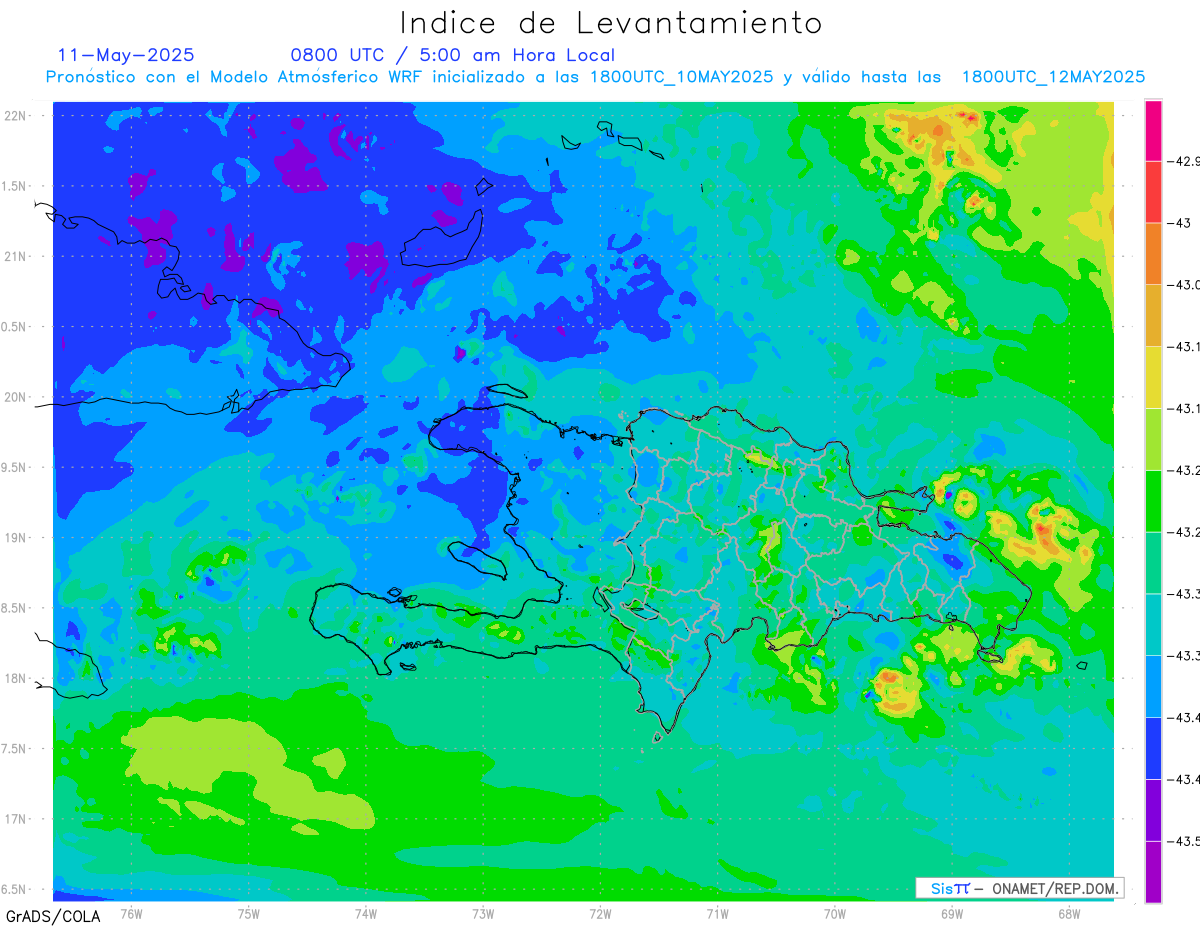Click the 21N latitude label
The height and width of the screenshot is (927, 1200).
[x=15, y=256]
